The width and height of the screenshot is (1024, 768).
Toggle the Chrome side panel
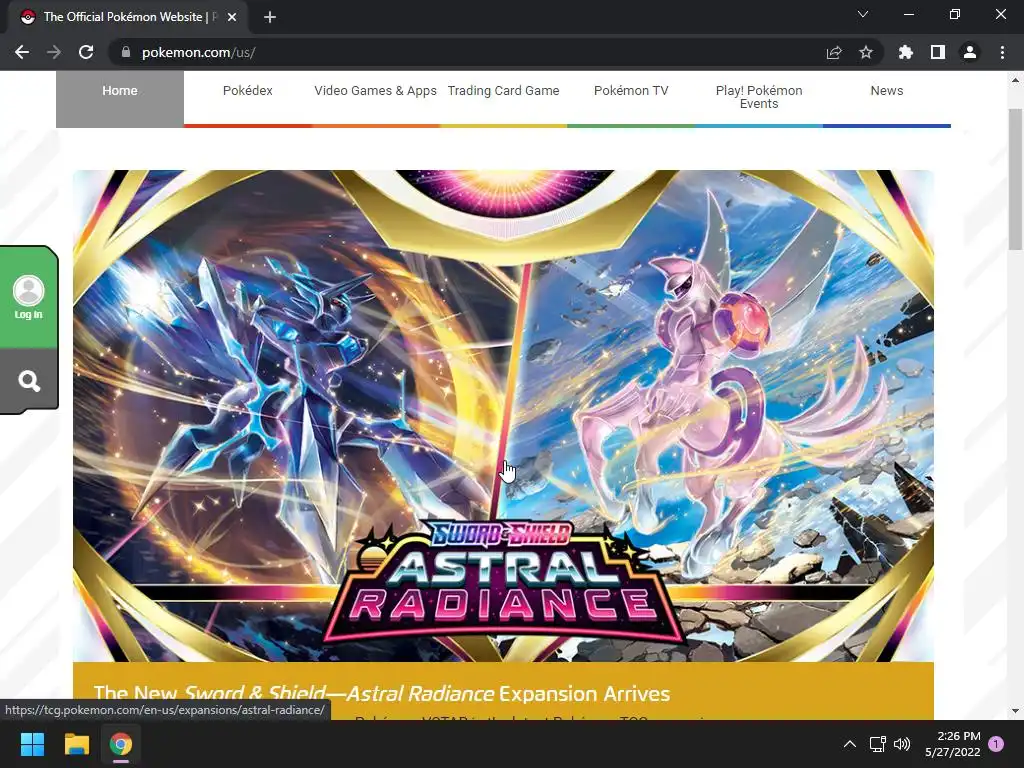point(938,52)
